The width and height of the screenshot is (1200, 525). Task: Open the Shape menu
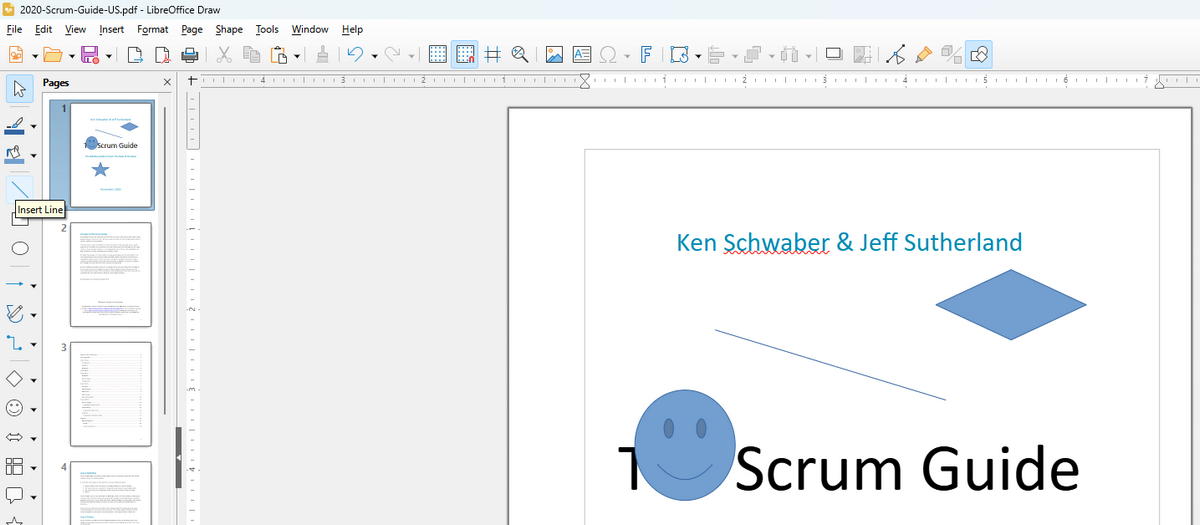click(229, 29)
